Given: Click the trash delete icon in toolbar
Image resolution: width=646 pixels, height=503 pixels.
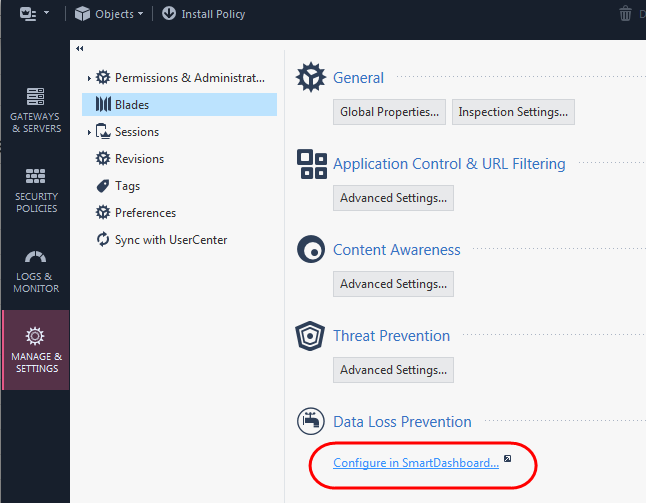Looking at the screenshot, I should (x=625, y=14).
